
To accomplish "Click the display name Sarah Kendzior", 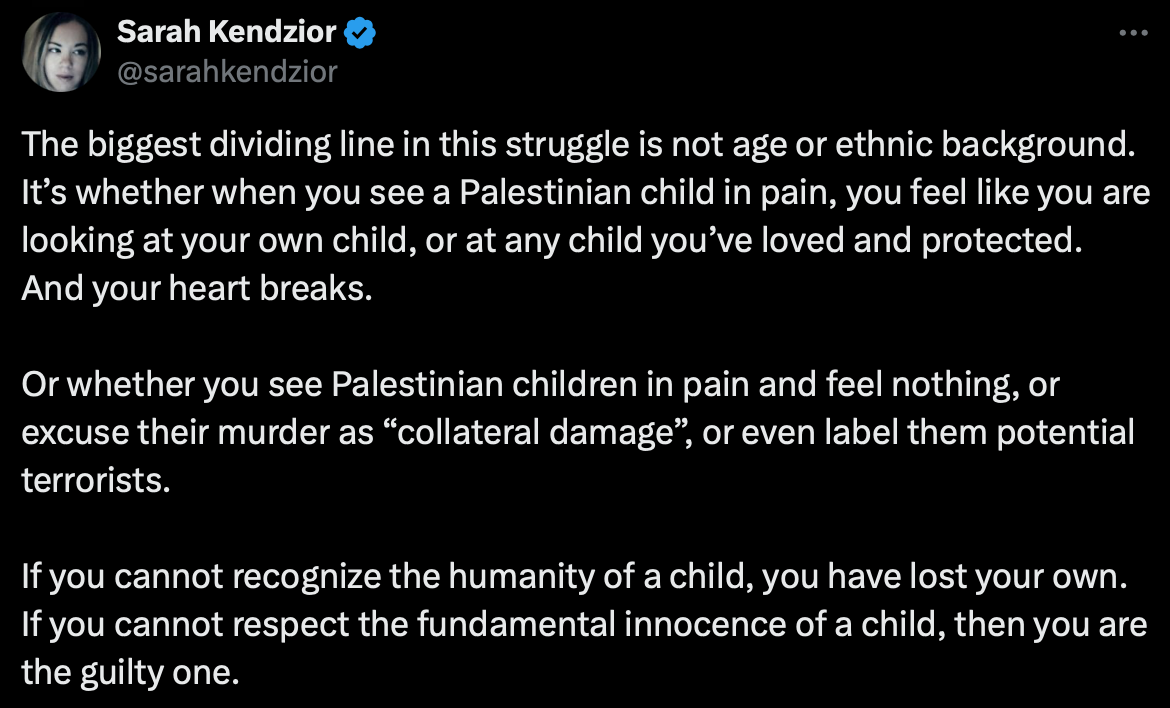I will [x=227, y=32].
